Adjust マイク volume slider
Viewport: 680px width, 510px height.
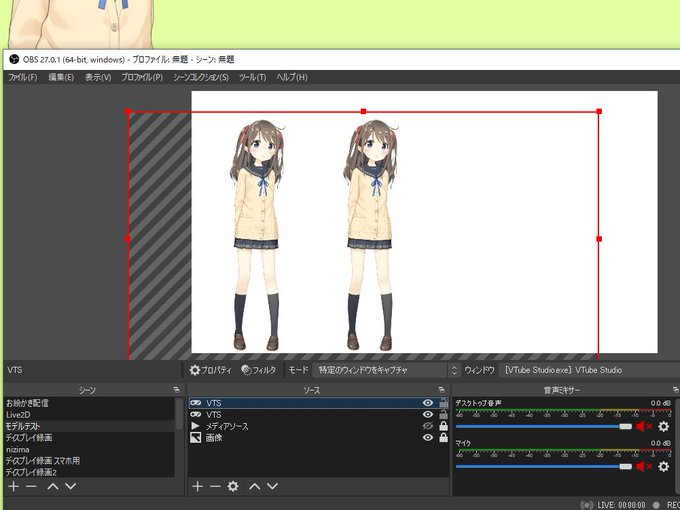(544, 467)
